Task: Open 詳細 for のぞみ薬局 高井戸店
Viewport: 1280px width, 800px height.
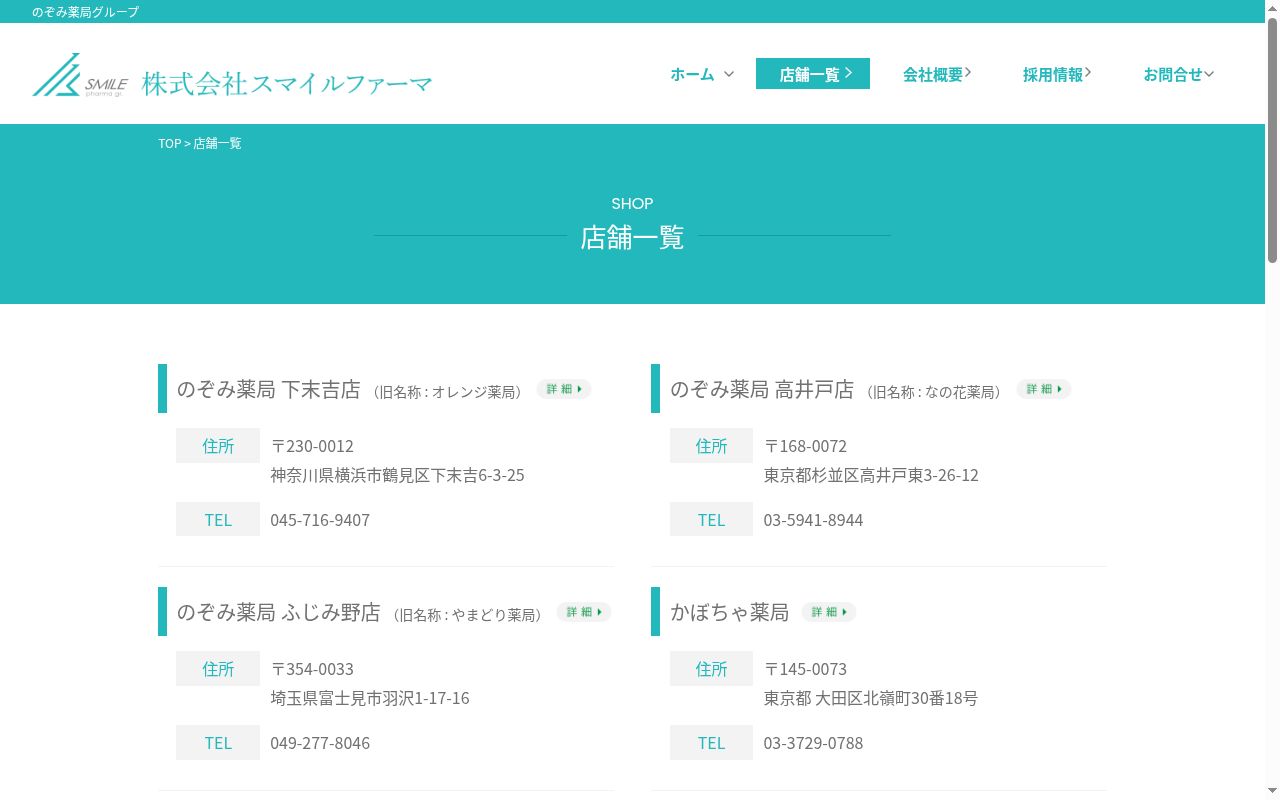Action: click(1044, 389)
